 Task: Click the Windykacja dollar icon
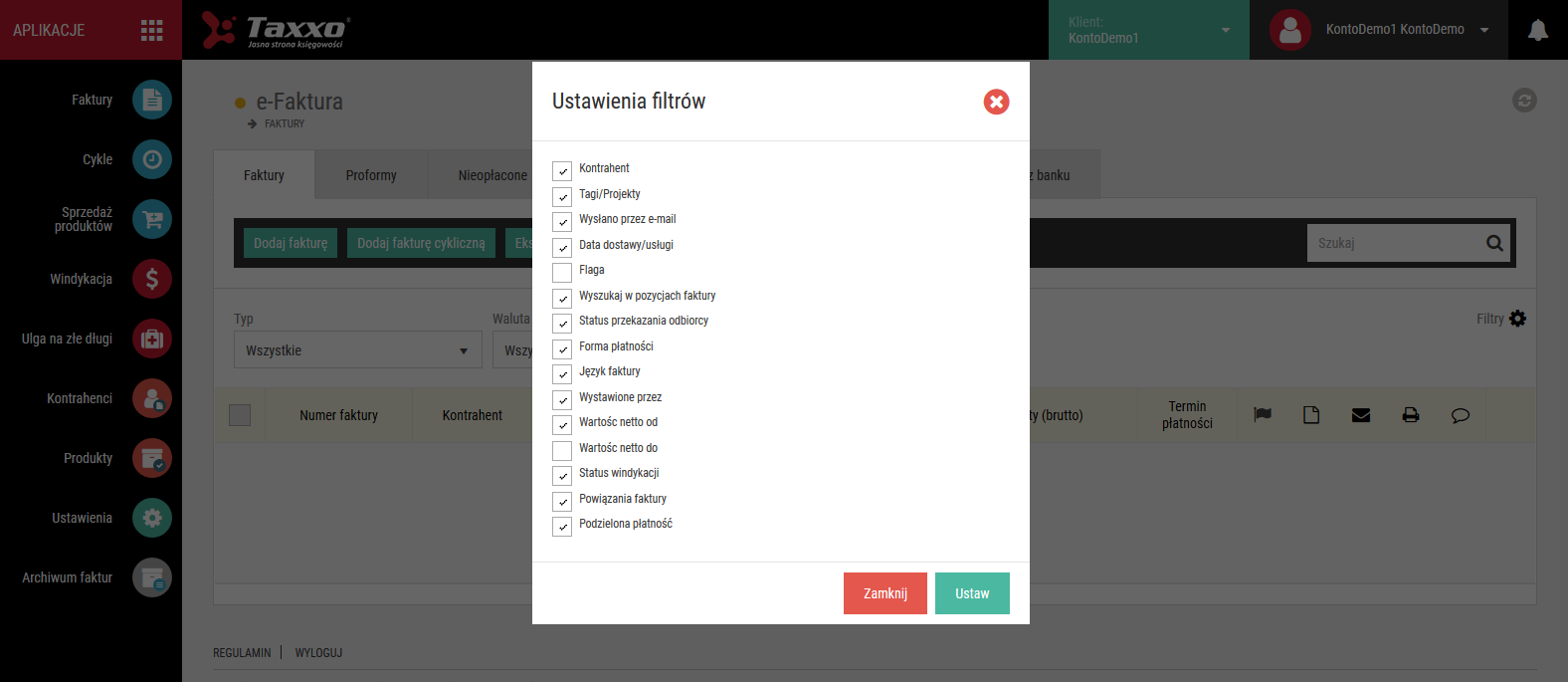152,279
